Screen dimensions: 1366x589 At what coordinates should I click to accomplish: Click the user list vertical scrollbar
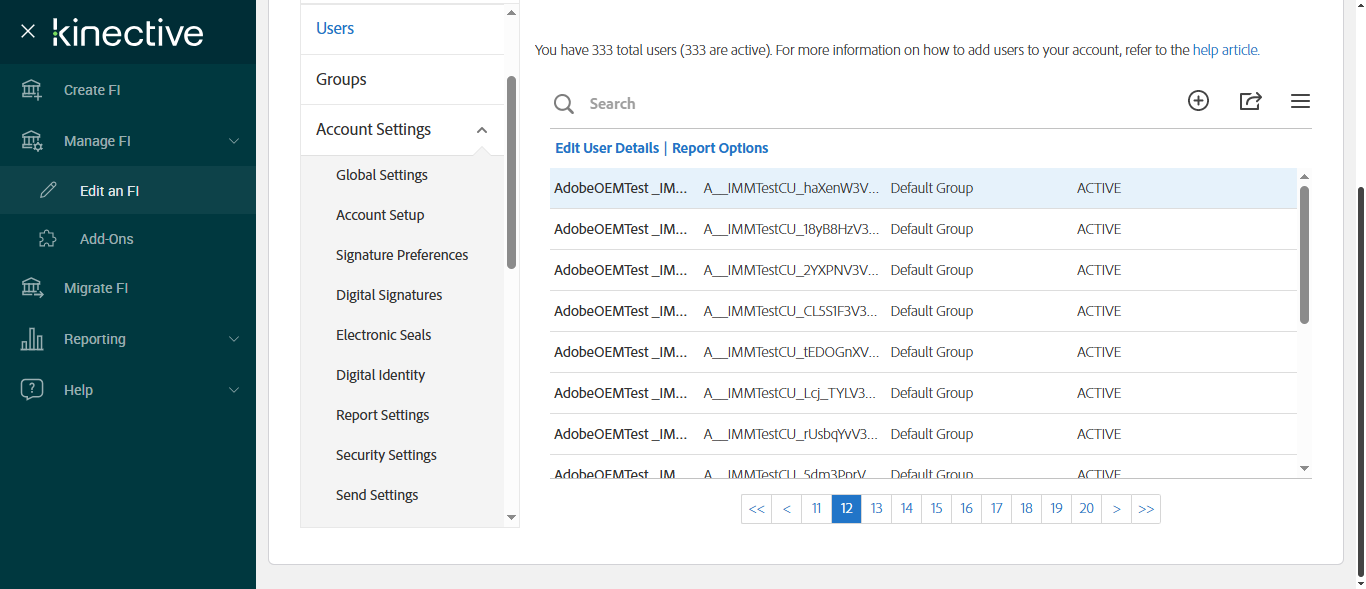(1304, 255)
